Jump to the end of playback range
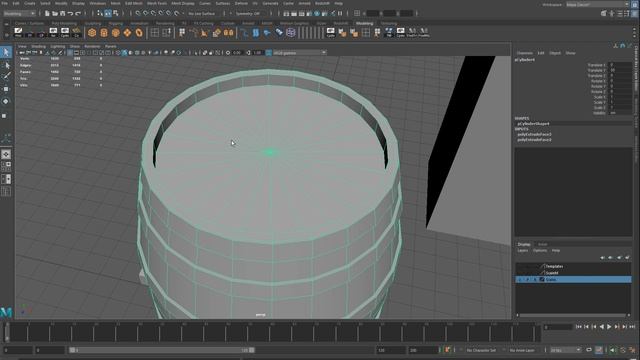 tap(632, 327)
